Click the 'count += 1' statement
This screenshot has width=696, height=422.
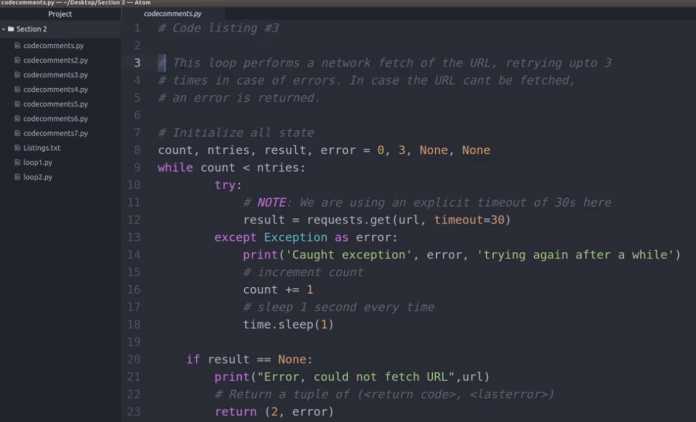(278, 290)
